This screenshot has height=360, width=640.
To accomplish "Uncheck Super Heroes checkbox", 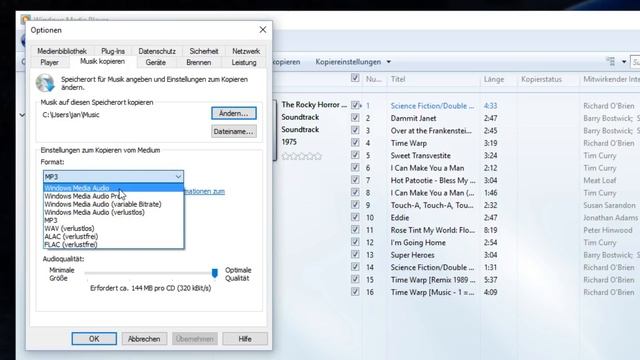I will (355, 255).
